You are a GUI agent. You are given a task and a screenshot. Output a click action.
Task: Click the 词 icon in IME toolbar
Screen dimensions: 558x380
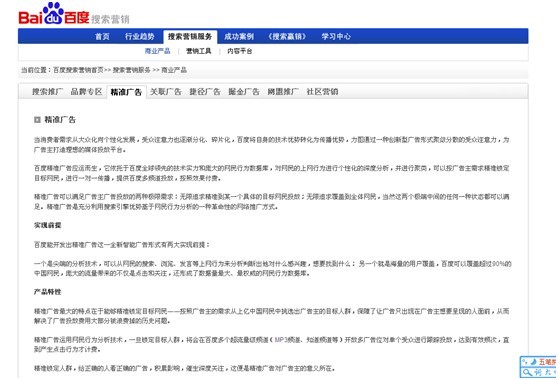(537, 372)
